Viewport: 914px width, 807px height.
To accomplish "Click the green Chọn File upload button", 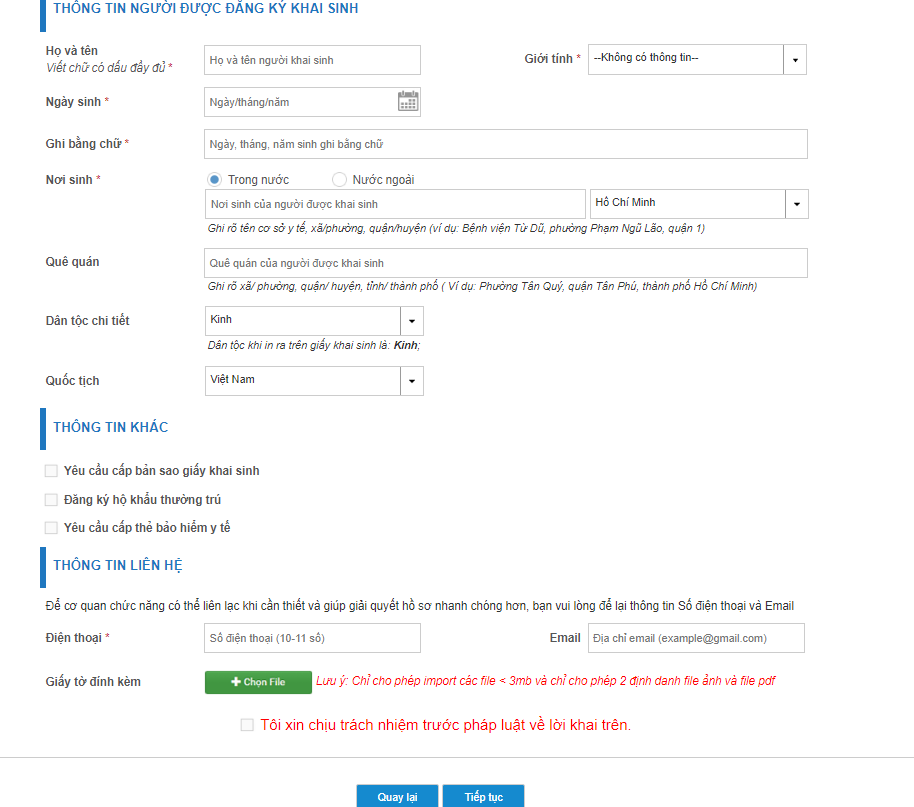I will pos(258,682).
